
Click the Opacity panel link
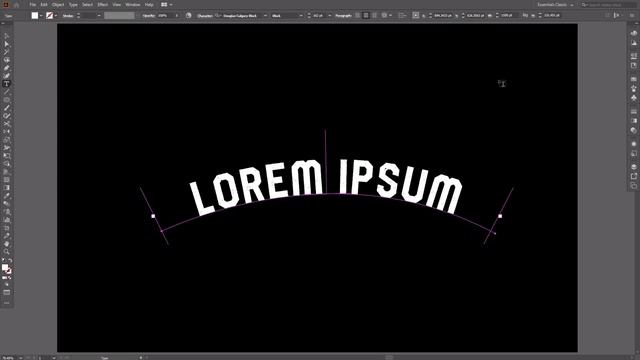(149, 16)
